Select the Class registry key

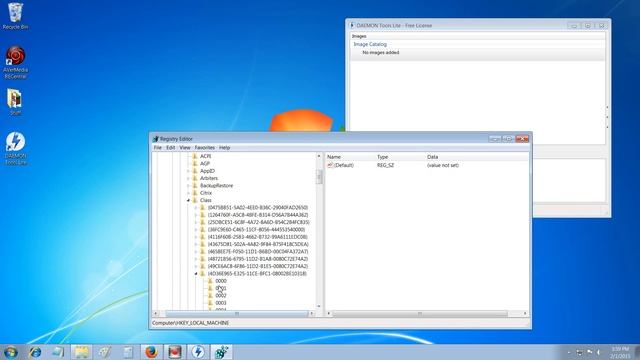(206, 200)
